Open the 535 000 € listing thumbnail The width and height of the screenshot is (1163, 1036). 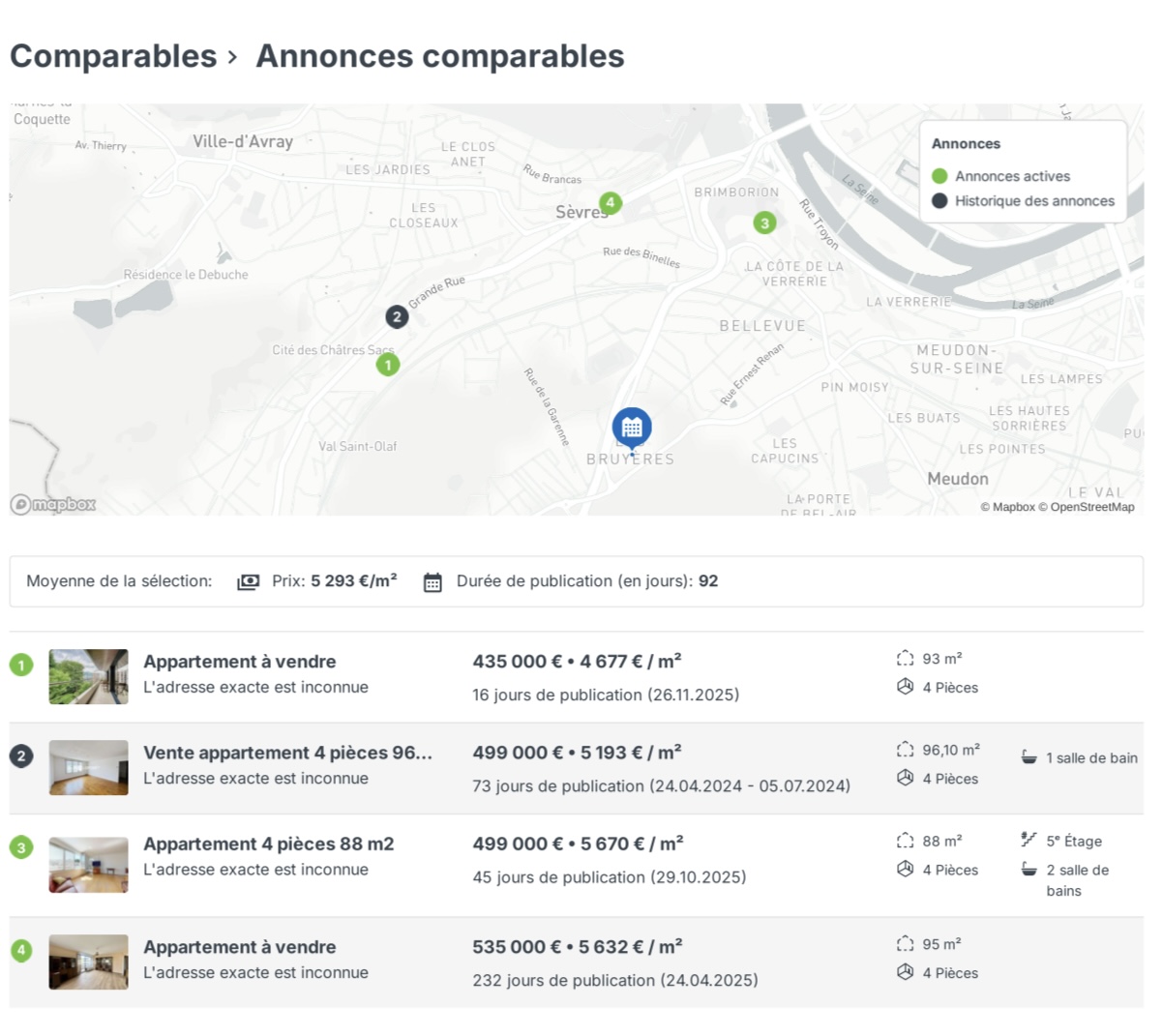(x=89, y=962)
